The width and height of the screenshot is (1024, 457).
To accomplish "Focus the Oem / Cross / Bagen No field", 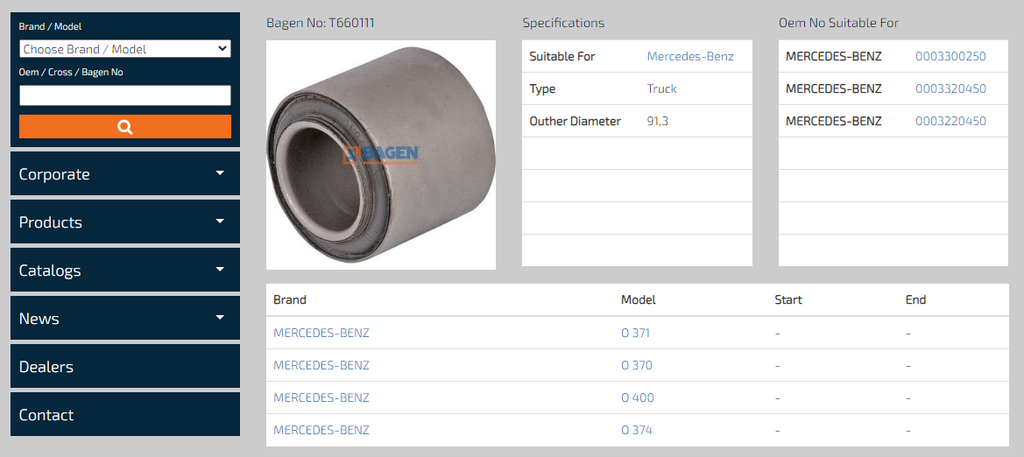I will tap(125, 95).
